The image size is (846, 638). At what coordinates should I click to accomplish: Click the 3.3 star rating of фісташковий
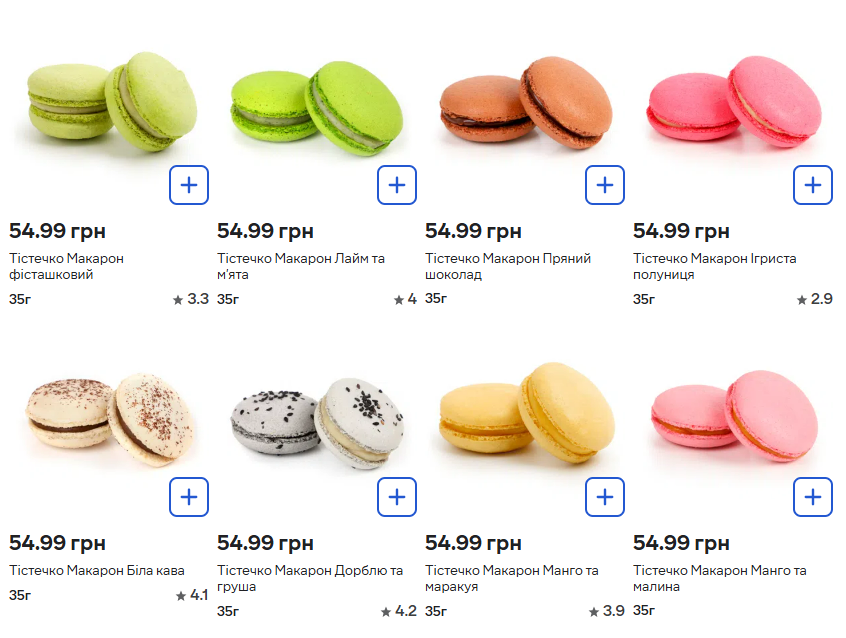tap(191, 299)
